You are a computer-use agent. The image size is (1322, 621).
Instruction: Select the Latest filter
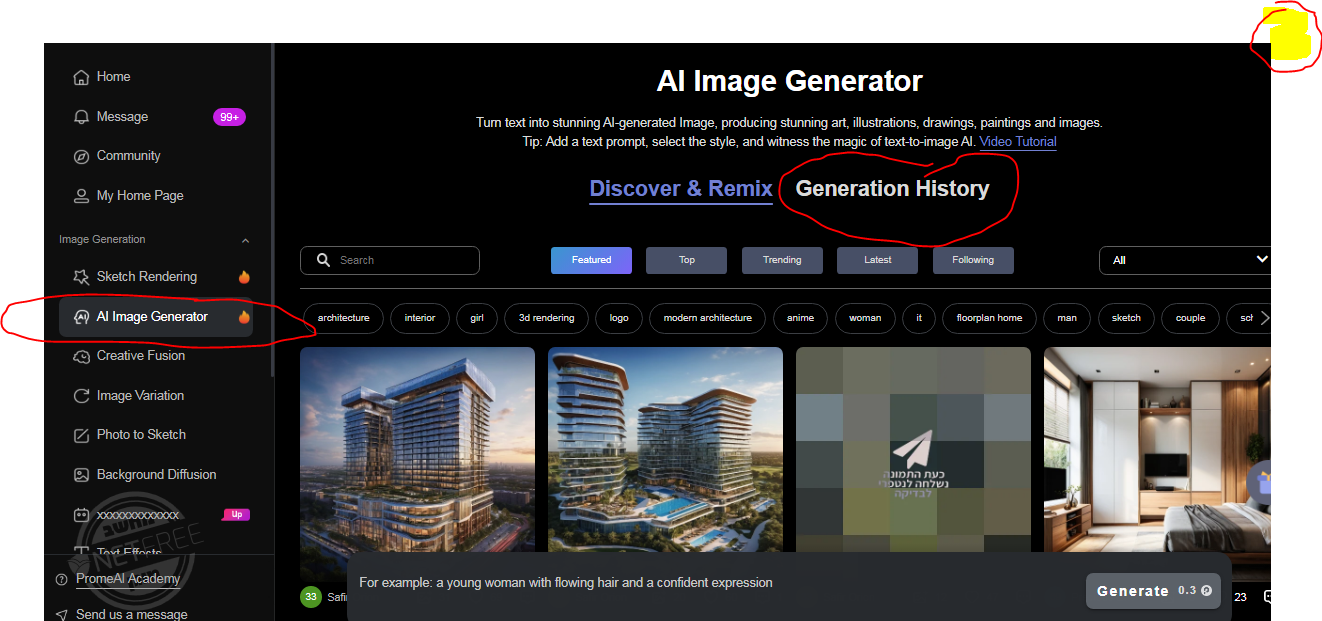pyautogui.click(x=878, y=260)
